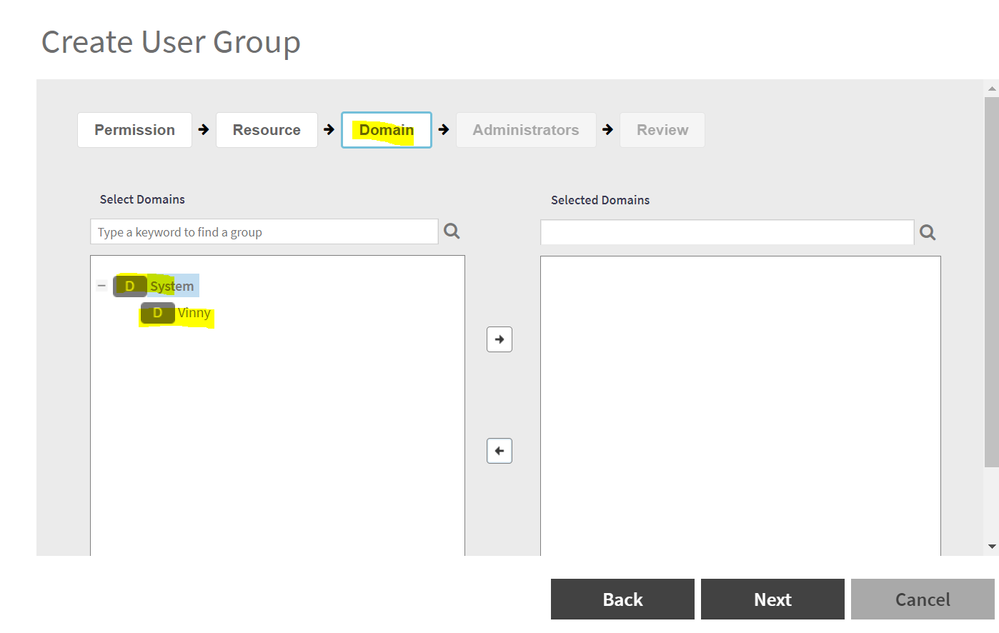Select the System domain in the tree

point(172,286)
